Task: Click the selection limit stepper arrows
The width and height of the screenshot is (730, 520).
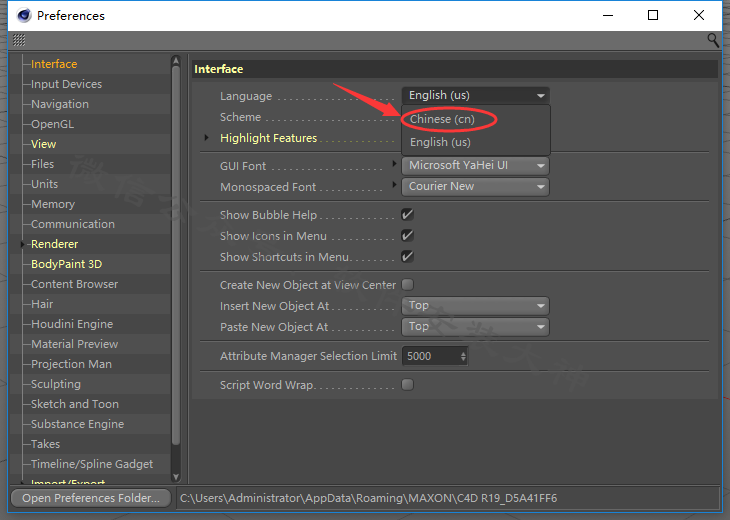Action: coord(463,356)
